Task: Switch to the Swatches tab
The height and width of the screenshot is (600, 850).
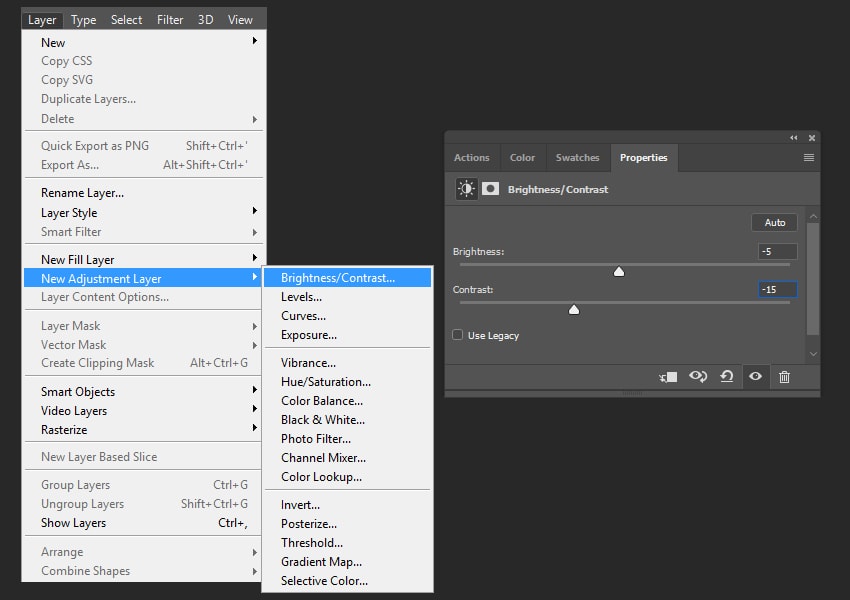Action: pyautogui.click(x=577, y=158)
